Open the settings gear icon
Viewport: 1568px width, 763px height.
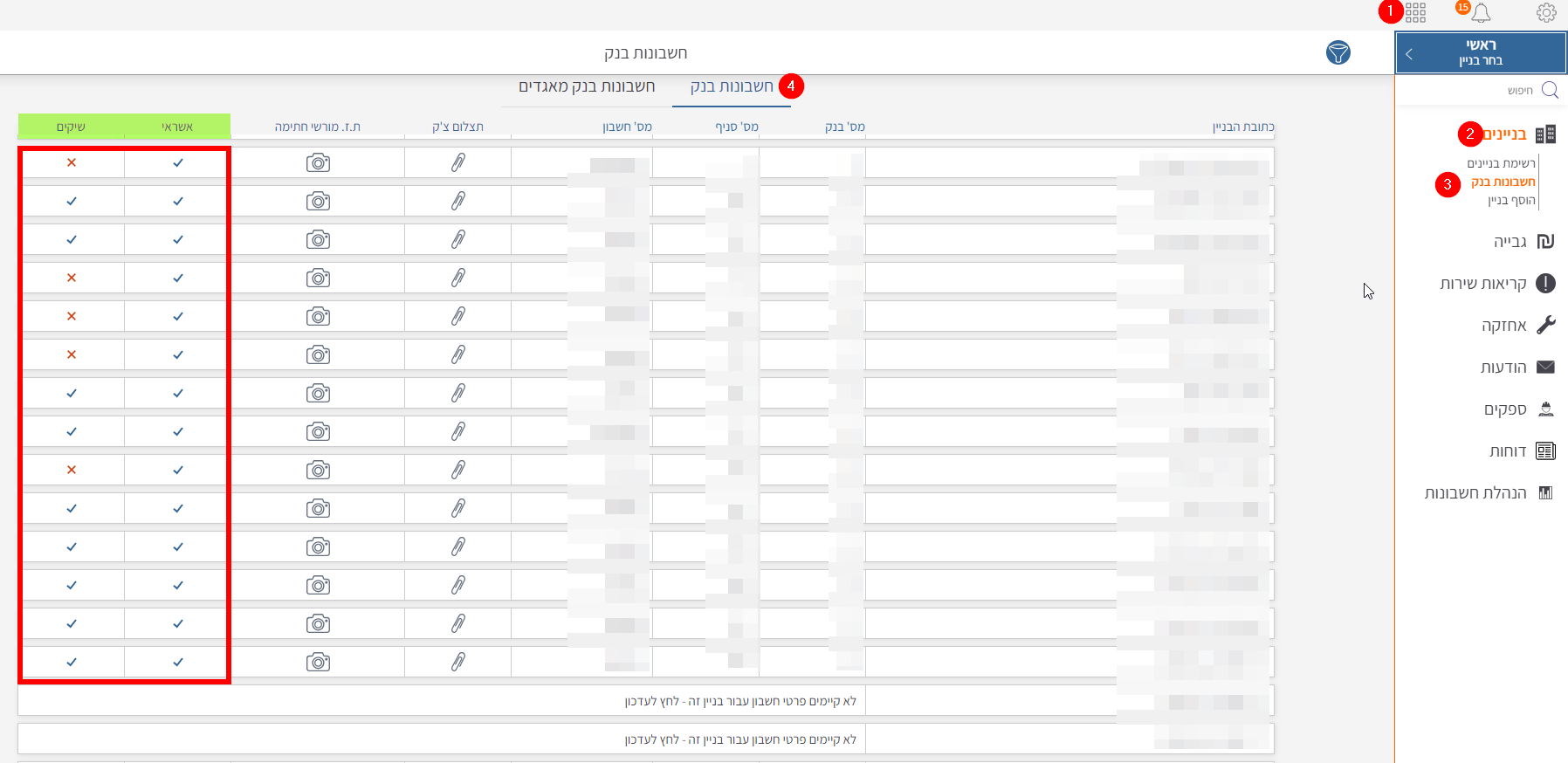click(x=1545, y=12)
